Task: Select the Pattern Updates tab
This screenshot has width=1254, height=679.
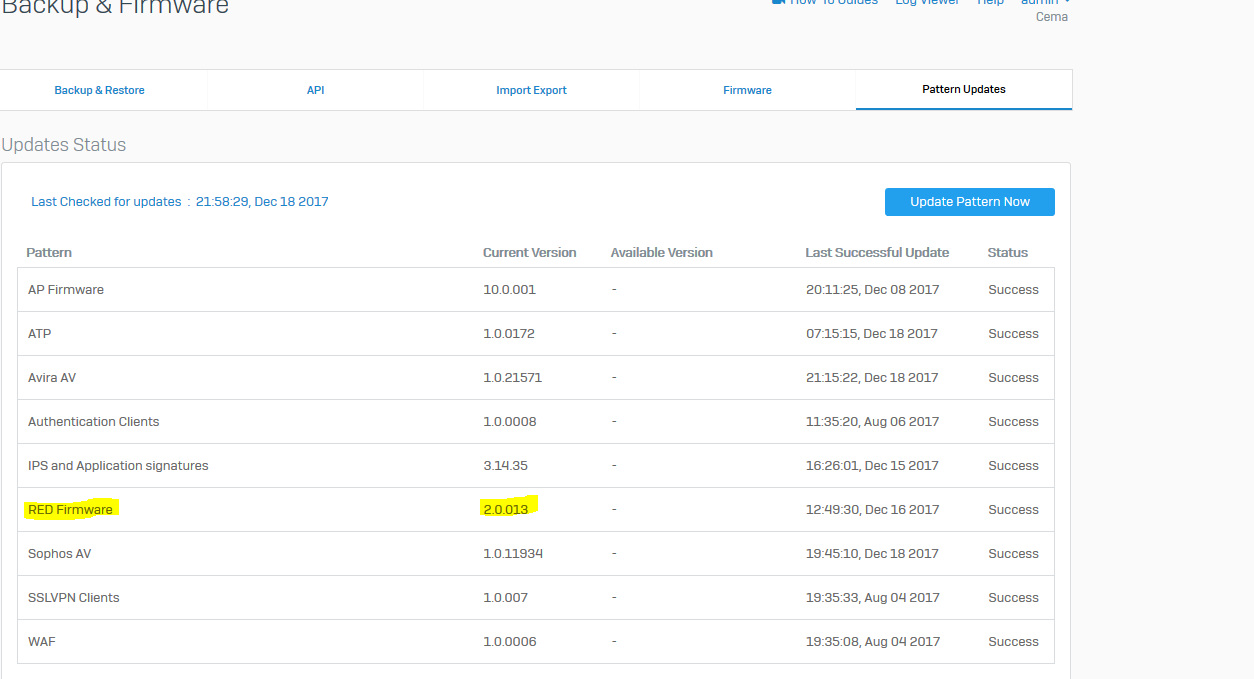Action: (x=964, y=89)
